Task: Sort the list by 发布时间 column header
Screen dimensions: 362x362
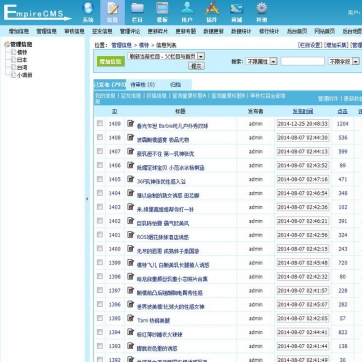Action: [x=303, y=111]
